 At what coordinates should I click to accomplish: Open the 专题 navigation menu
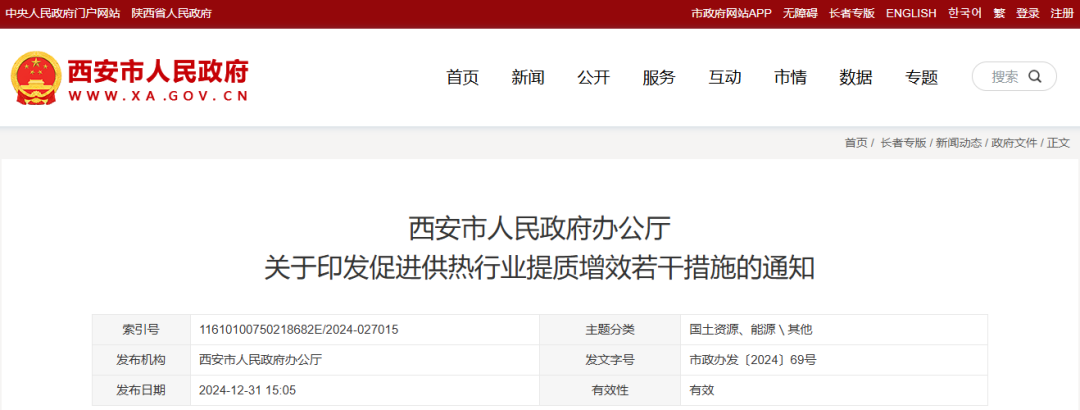point(922,77)
